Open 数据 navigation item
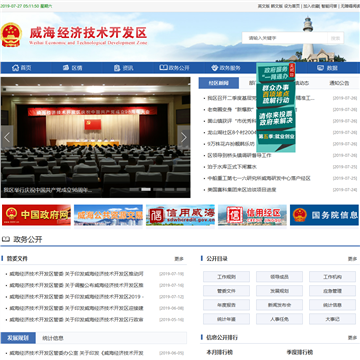This screenshot has width=360, height=360. (327, 68)
